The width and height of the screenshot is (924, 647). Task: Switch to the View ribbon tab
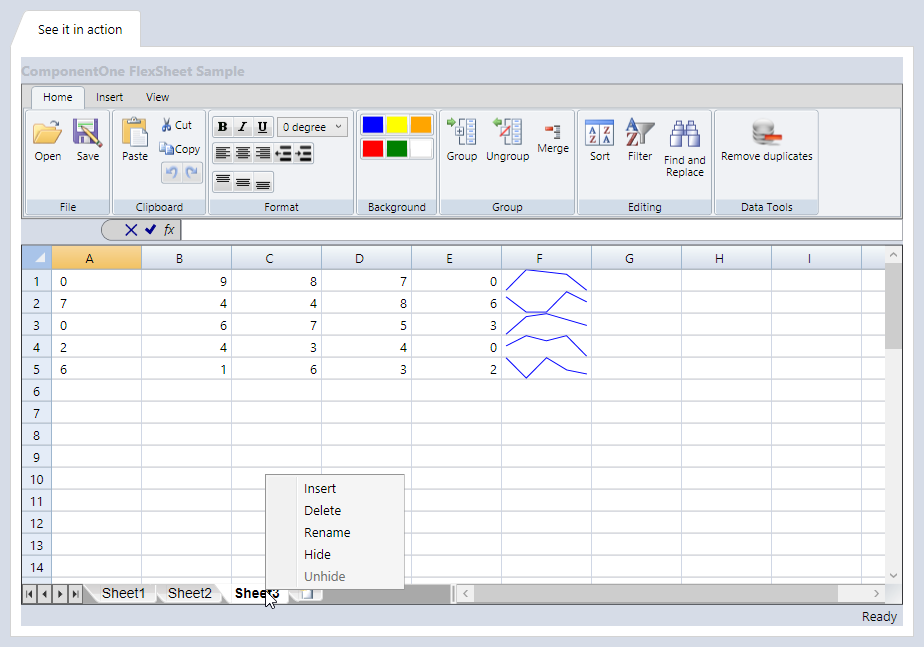tap(157, 97)
